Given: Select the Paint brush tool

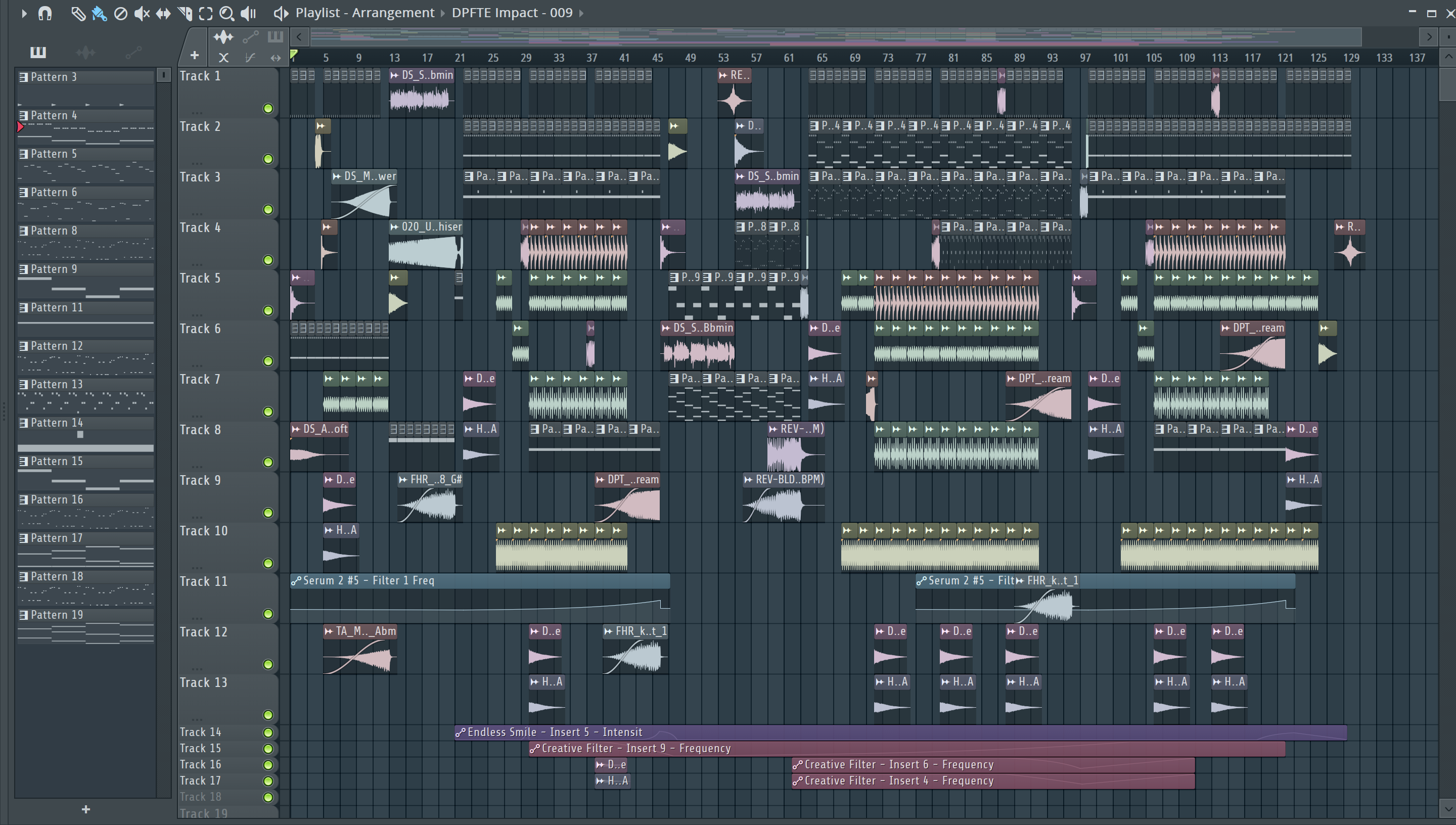Looking at the screenshot, I should (x=99, y=13).
